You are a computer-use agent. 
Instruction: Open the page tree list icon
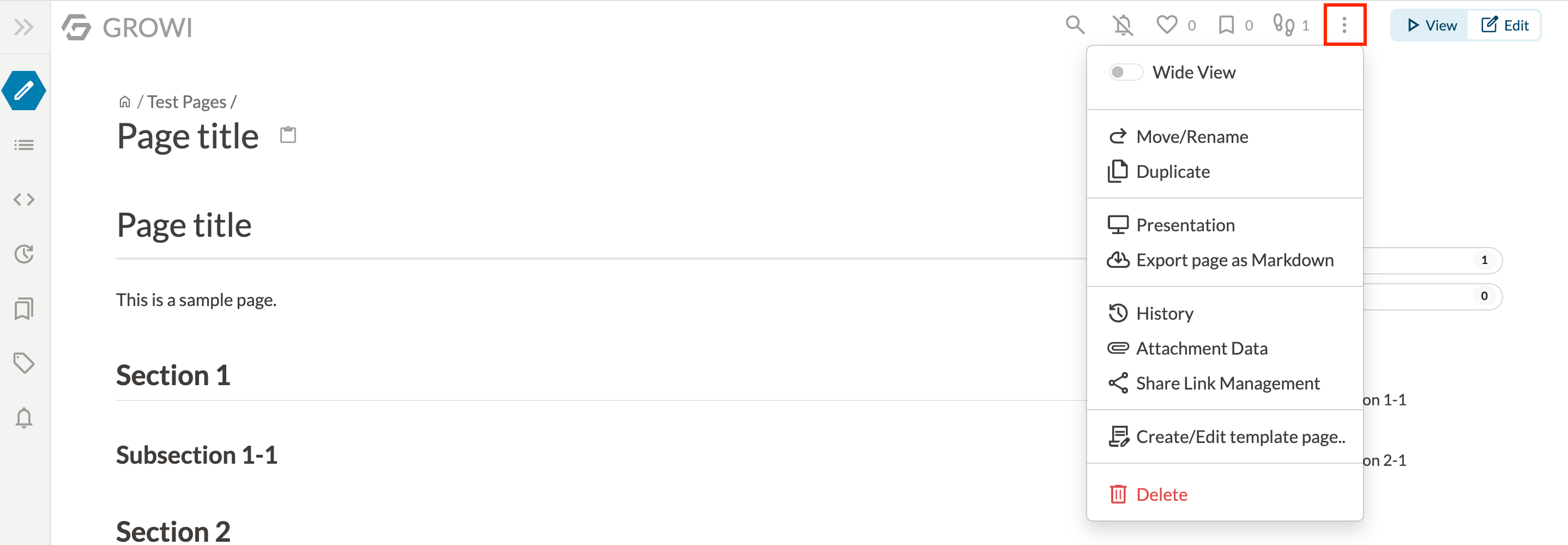click(24, 145)
